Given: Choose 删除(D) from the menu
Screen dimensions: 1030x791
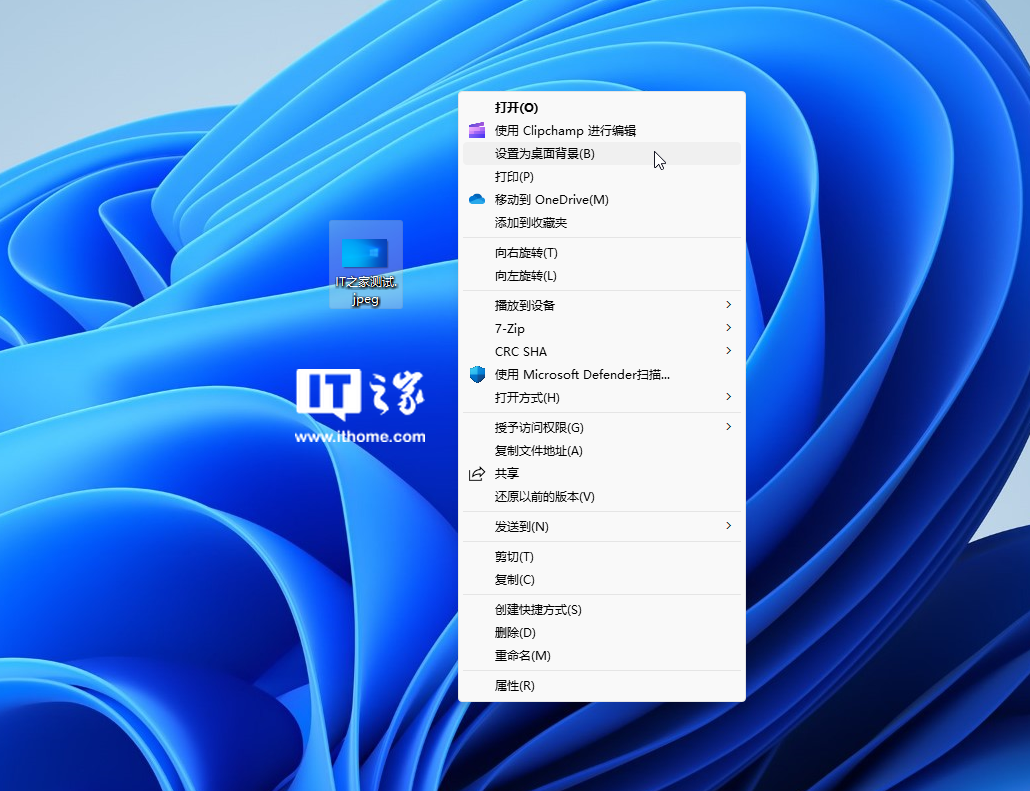Looking at the screenshot, I should (x=602, y=633).
